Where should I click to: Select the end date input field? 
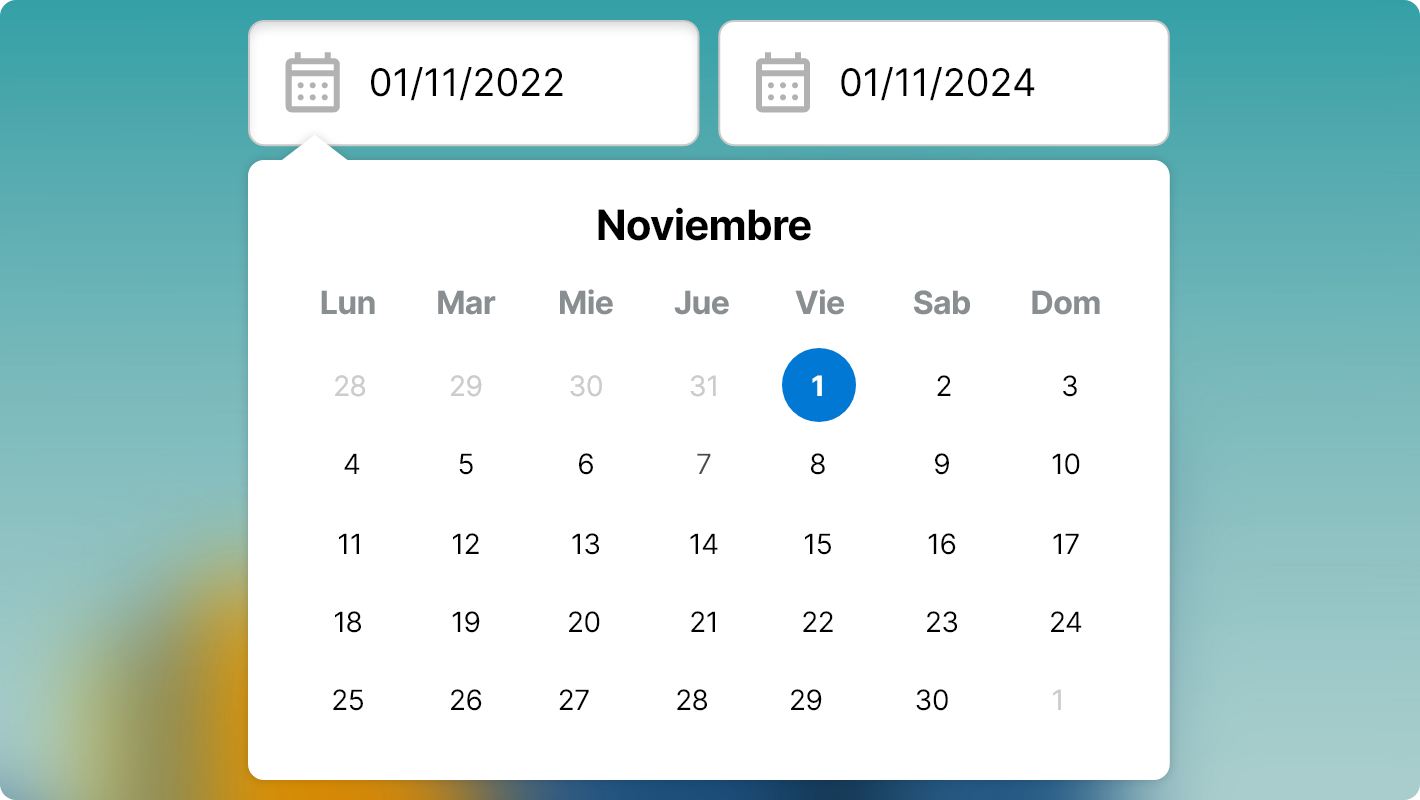[x=950, y=82]
